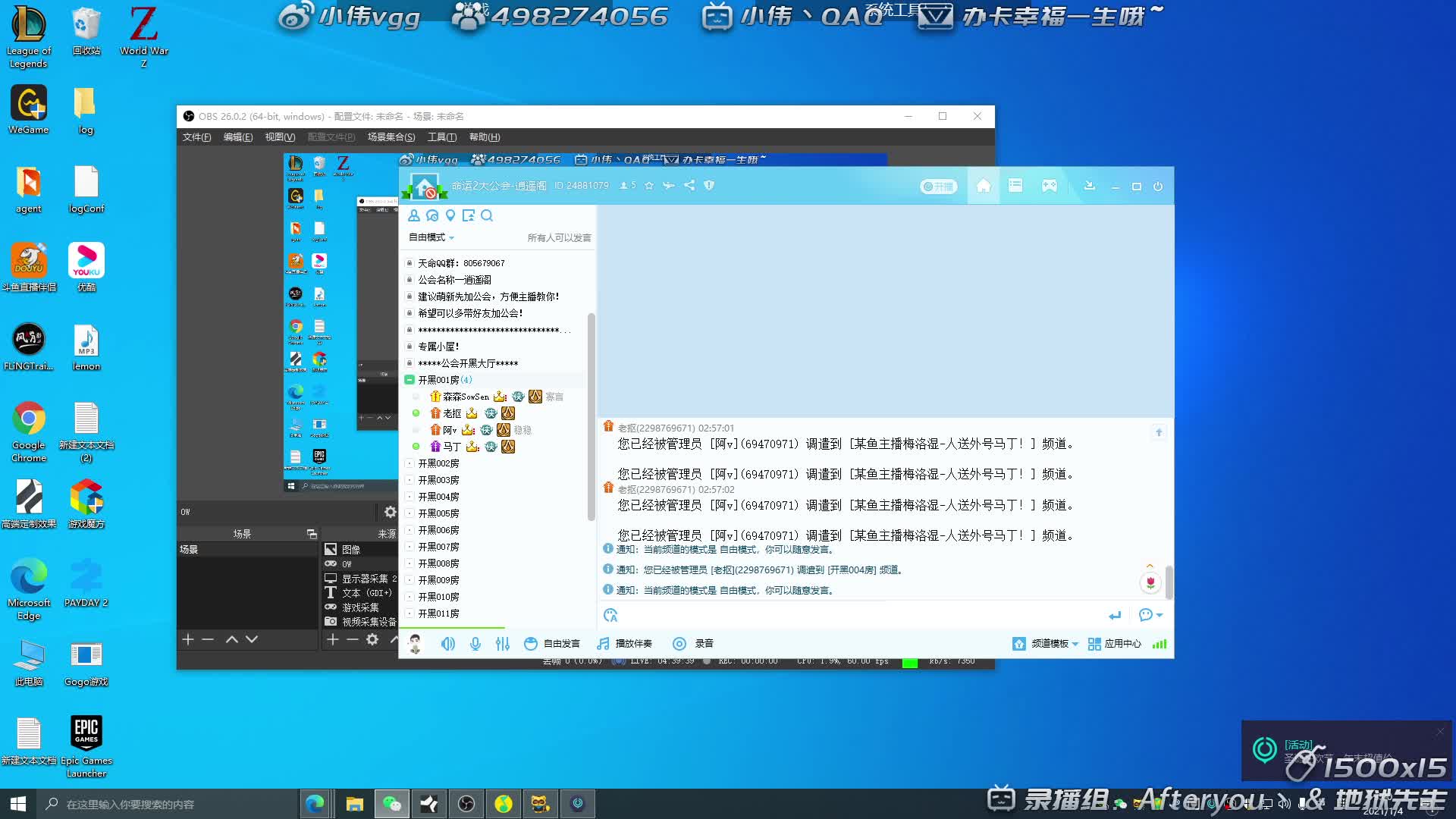The width and height of the screenshot is (1456, 819).
Task: Click the channel list scrollbar
Action: [591, 417]
